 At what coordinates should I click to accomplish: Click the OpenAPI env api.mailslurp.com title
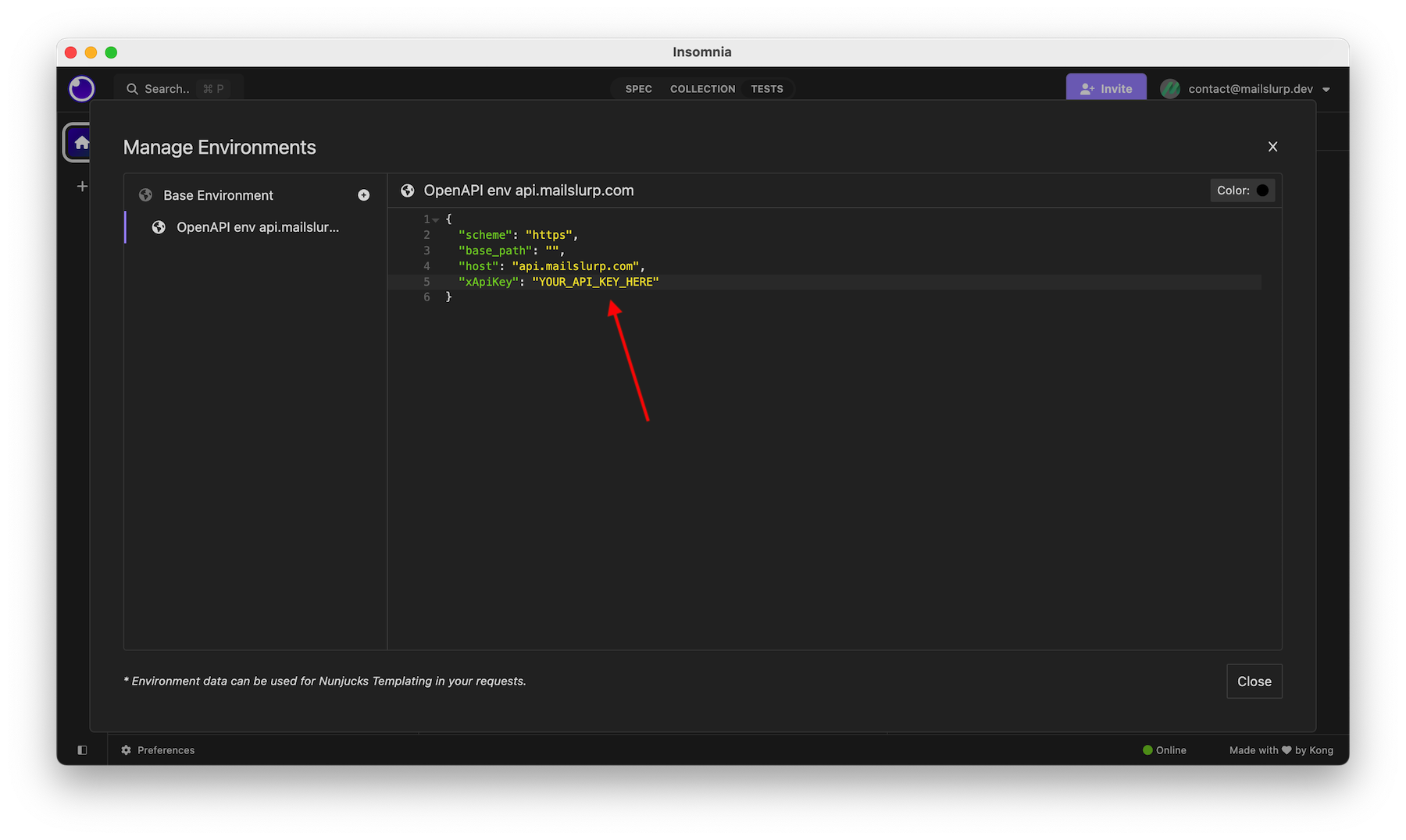(x=529, y=190)
